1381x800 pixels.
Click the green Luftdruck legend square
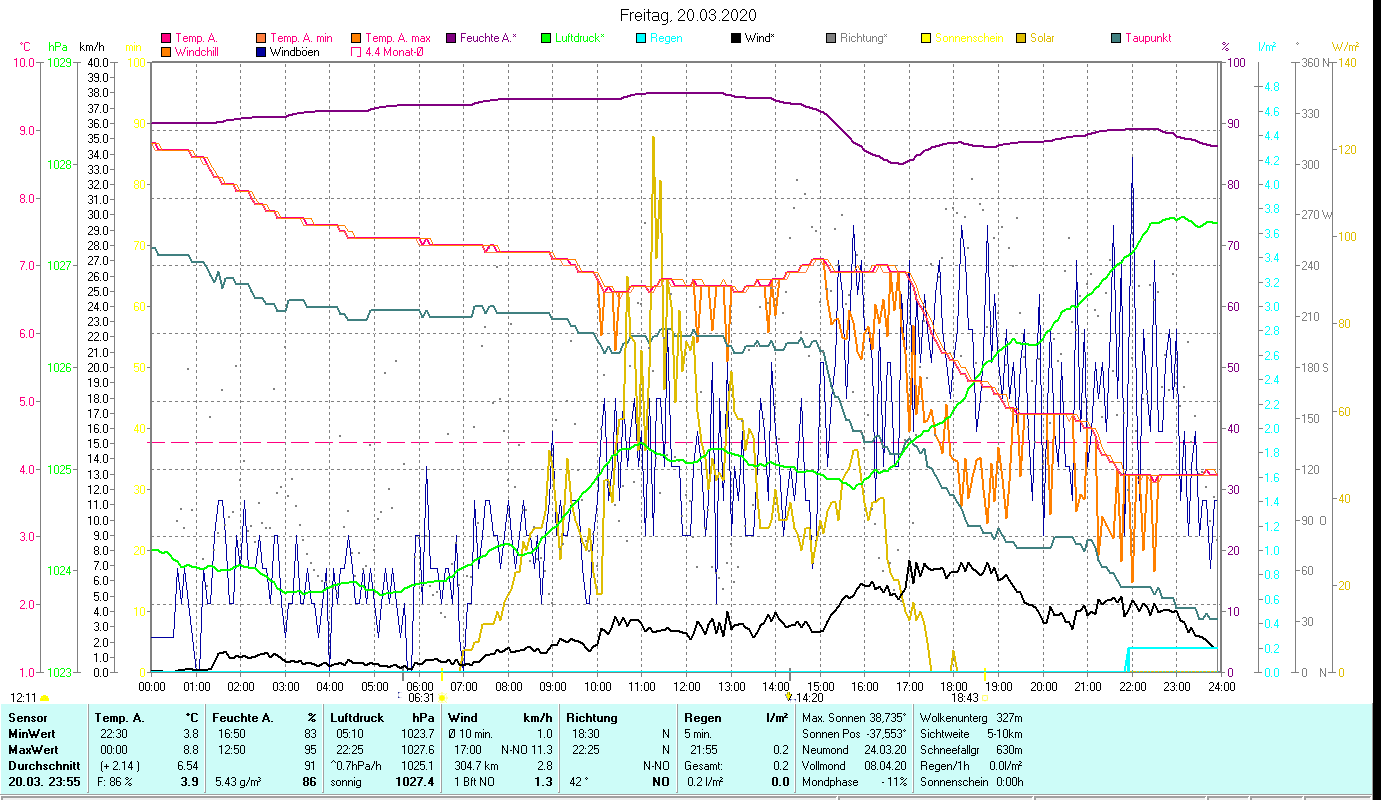[546, 39]
